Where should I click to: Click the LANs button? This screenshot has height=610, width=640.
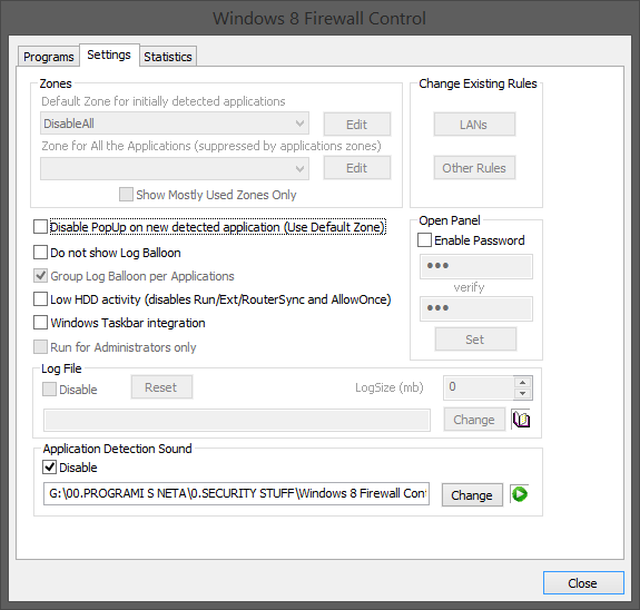[x=474, y=125]
